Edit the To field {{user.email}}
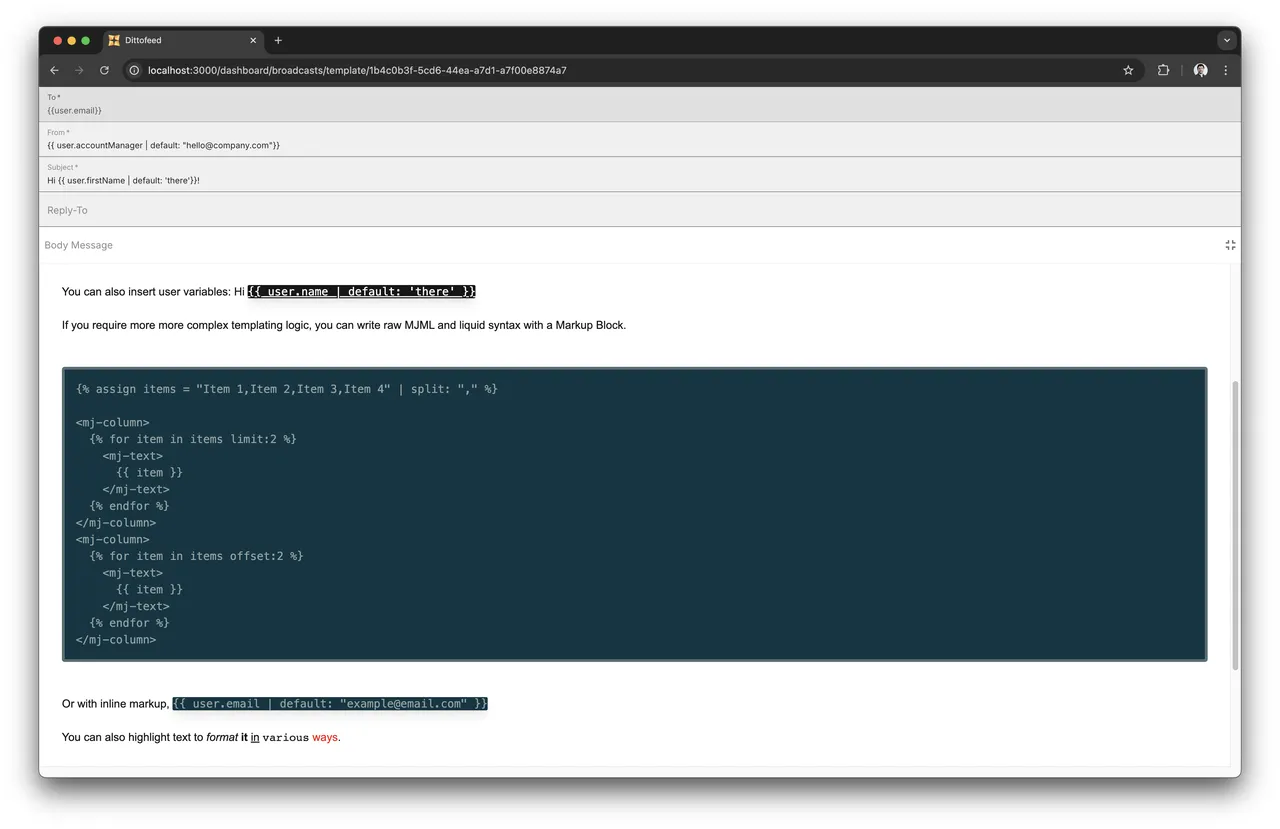The height and width of the screenshot is (829, 1280). (640, 105)
